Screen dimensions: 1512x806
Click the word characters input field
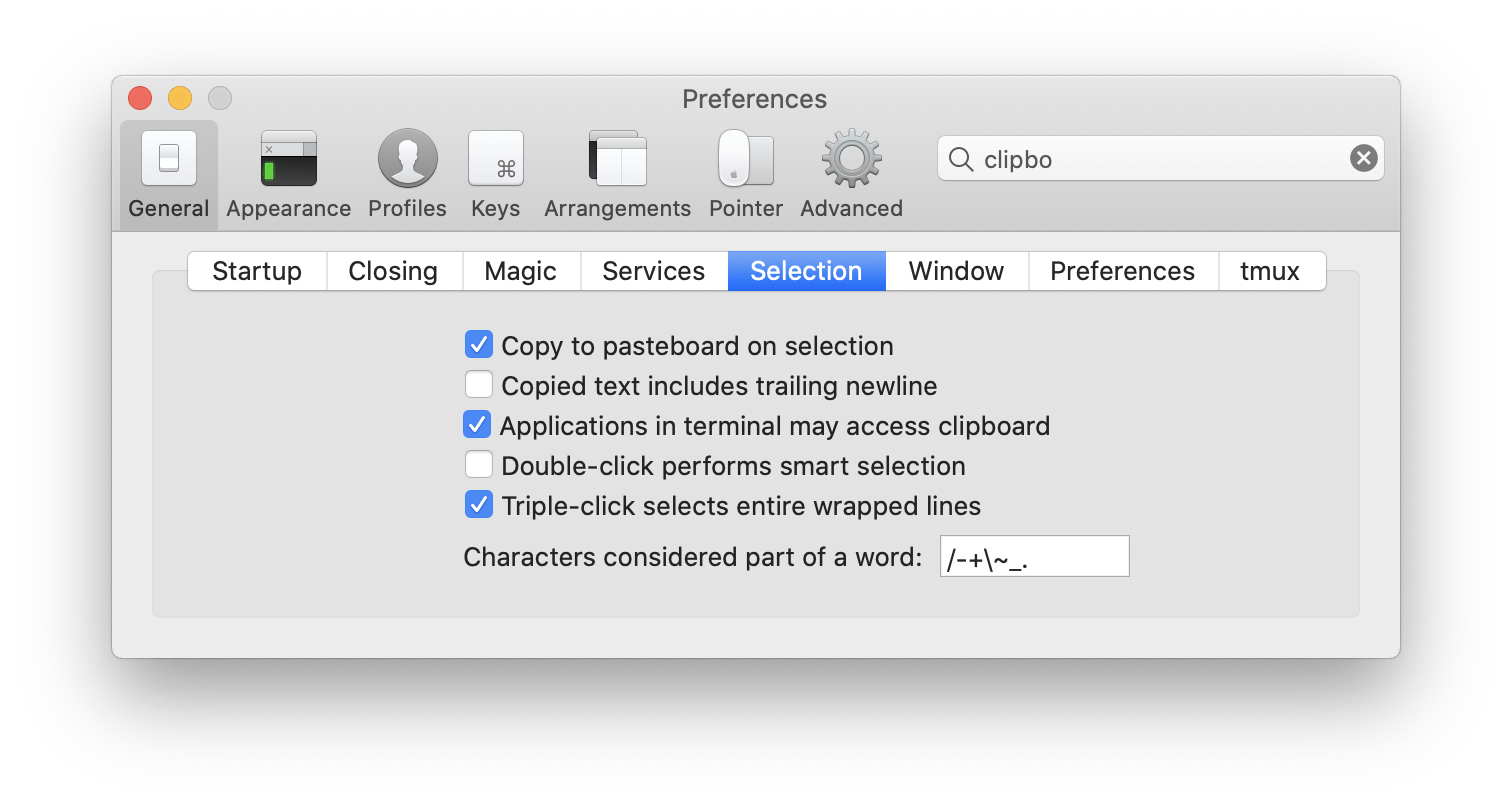(1034, 557)
